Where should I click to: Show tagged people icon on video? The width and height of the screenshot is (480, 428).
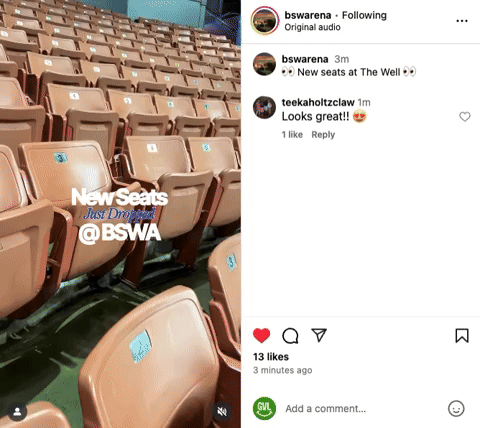pyautogui.click(x=17, y=412)
